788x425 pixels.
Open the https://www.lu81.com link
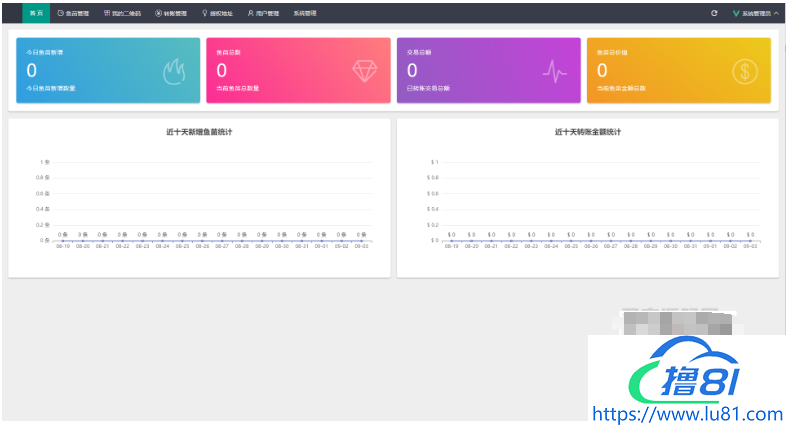click(x=688, y=413)
